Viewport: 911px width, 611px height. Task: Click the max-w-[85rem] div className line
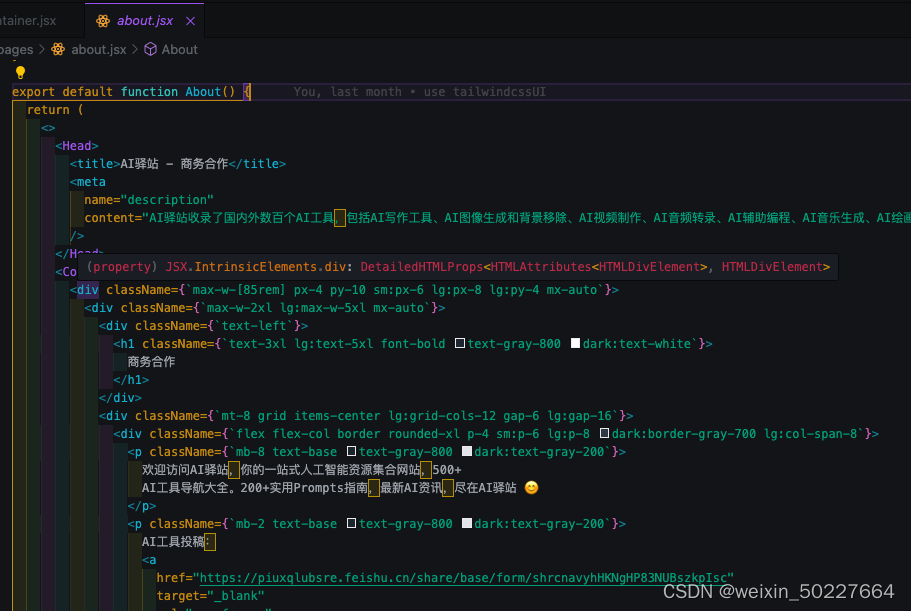tap(344, 290)
